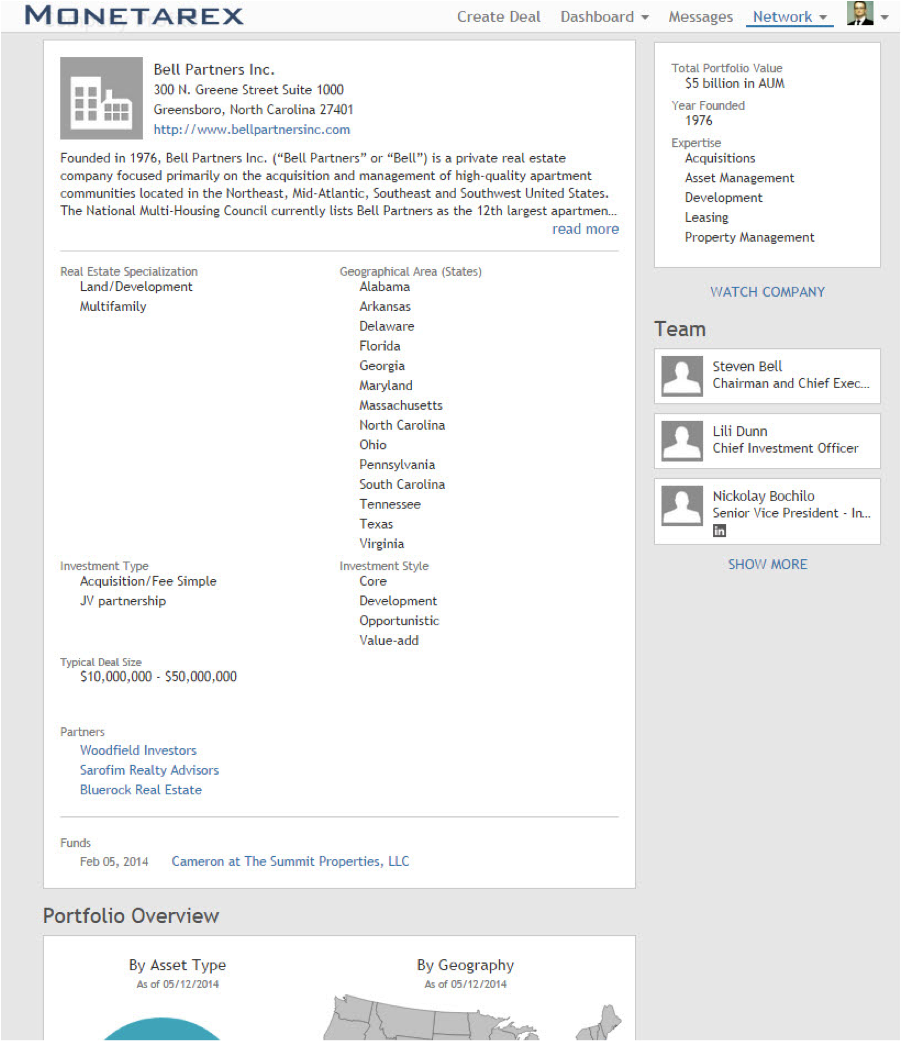Click 'Texas' in Geographical Area

(x=376, y=524)
